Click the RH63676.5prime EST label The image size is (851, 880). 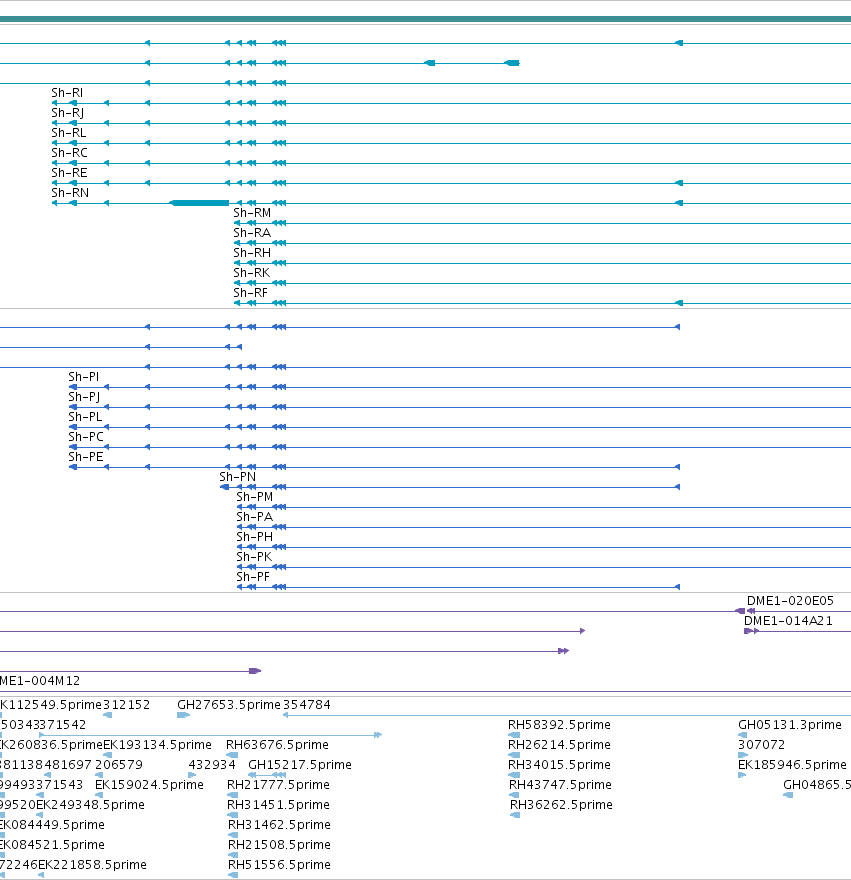point(277,745)
